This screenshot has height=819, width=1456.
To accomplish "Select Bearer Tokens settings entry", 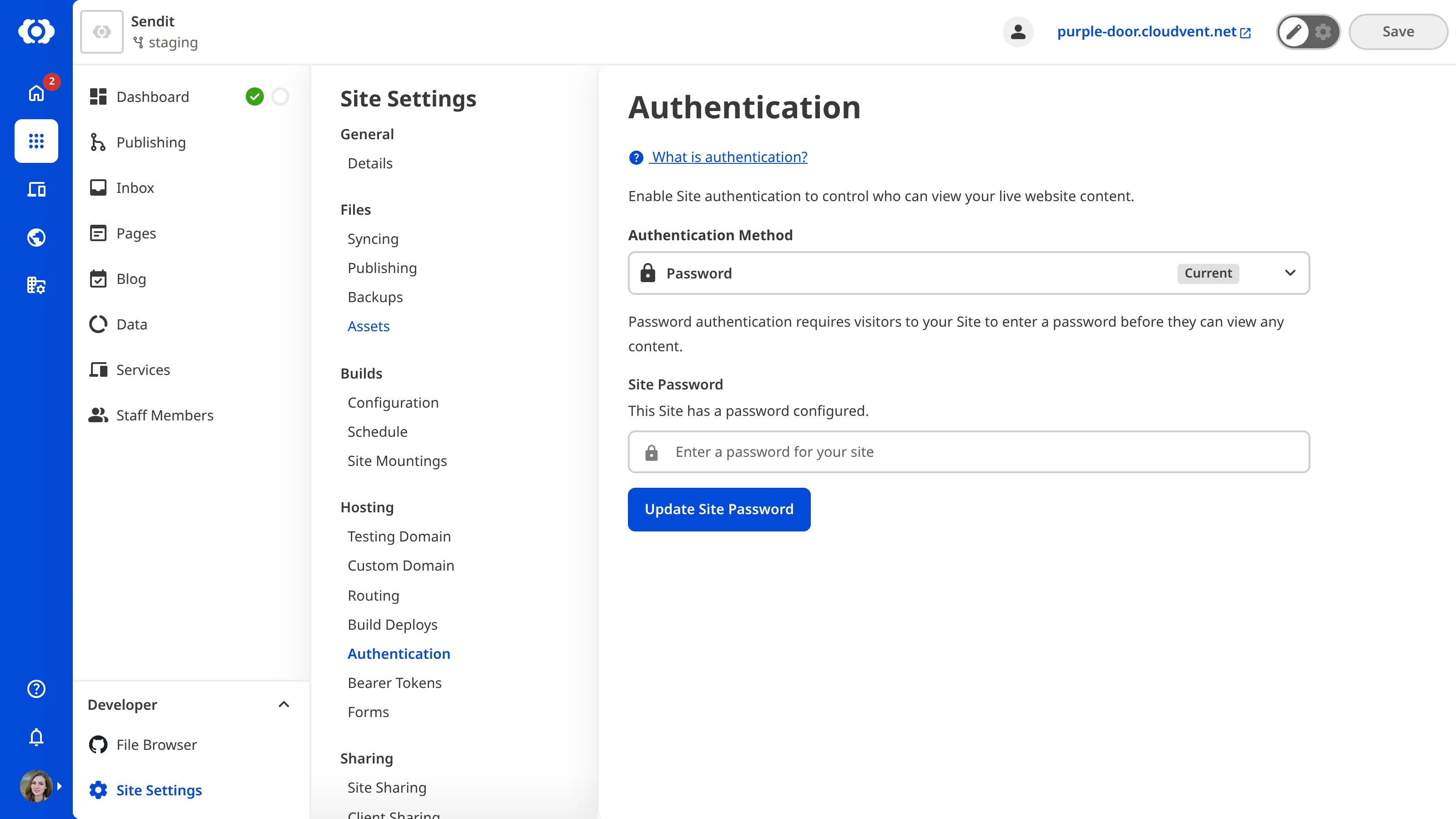I will click(x=394, y=683).
